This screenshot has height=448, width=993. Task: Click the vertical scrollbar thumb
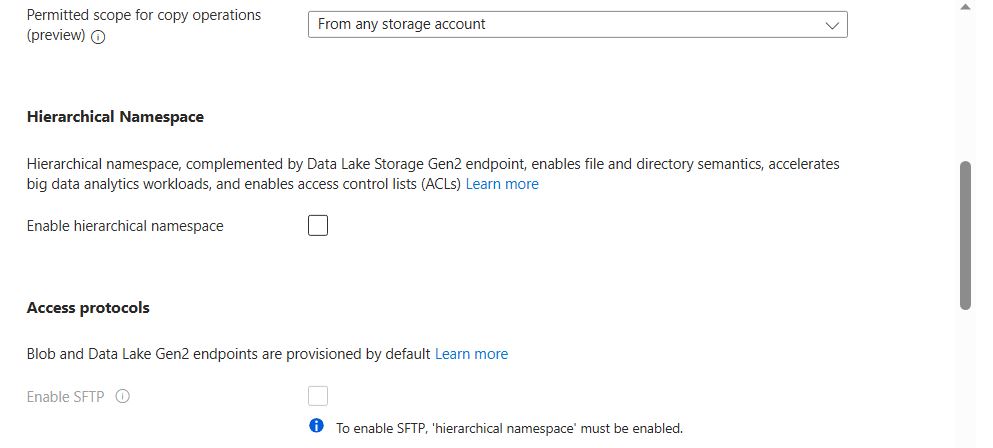coord(965,235)
